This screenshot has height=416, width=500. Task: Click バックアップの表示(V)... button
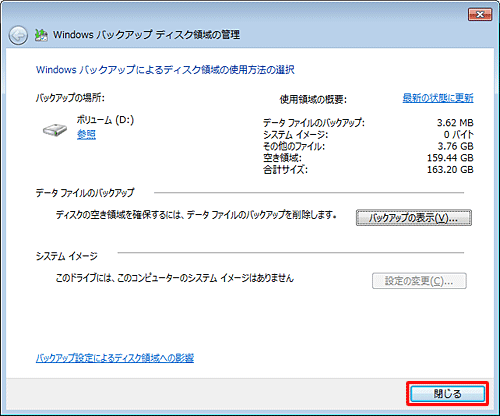(414, 218)
